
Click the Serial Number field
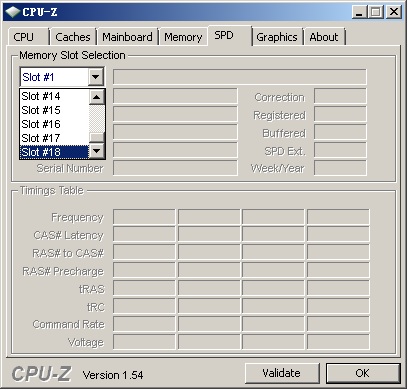tap(175, 168)
